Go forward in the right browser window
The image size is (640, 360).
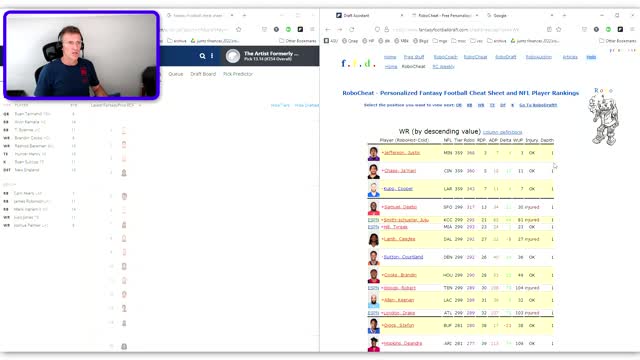(340, 29)
